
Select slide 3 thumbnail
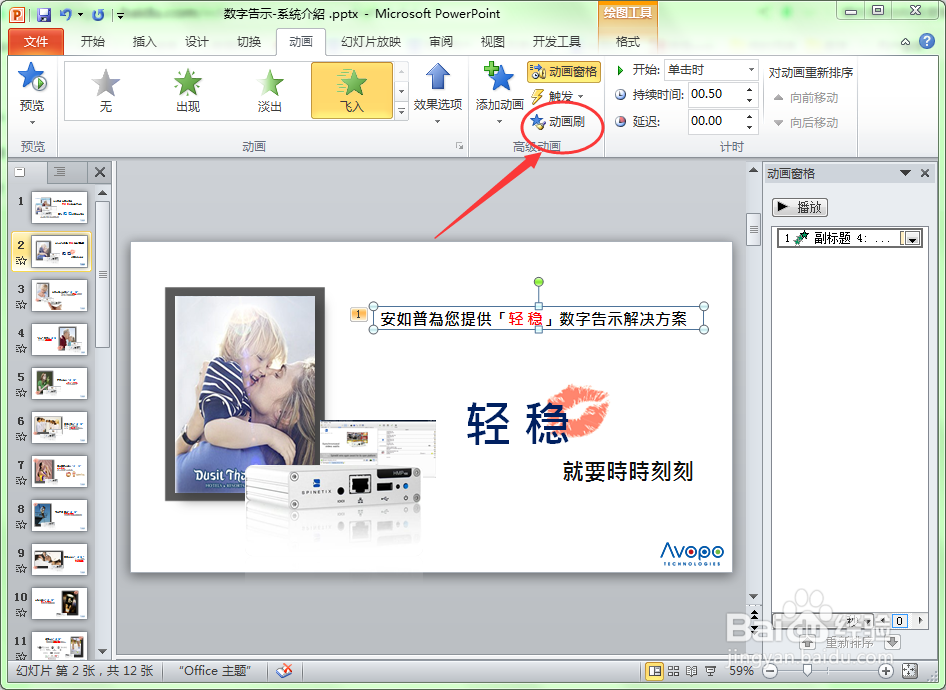click(x=60, y=295)
